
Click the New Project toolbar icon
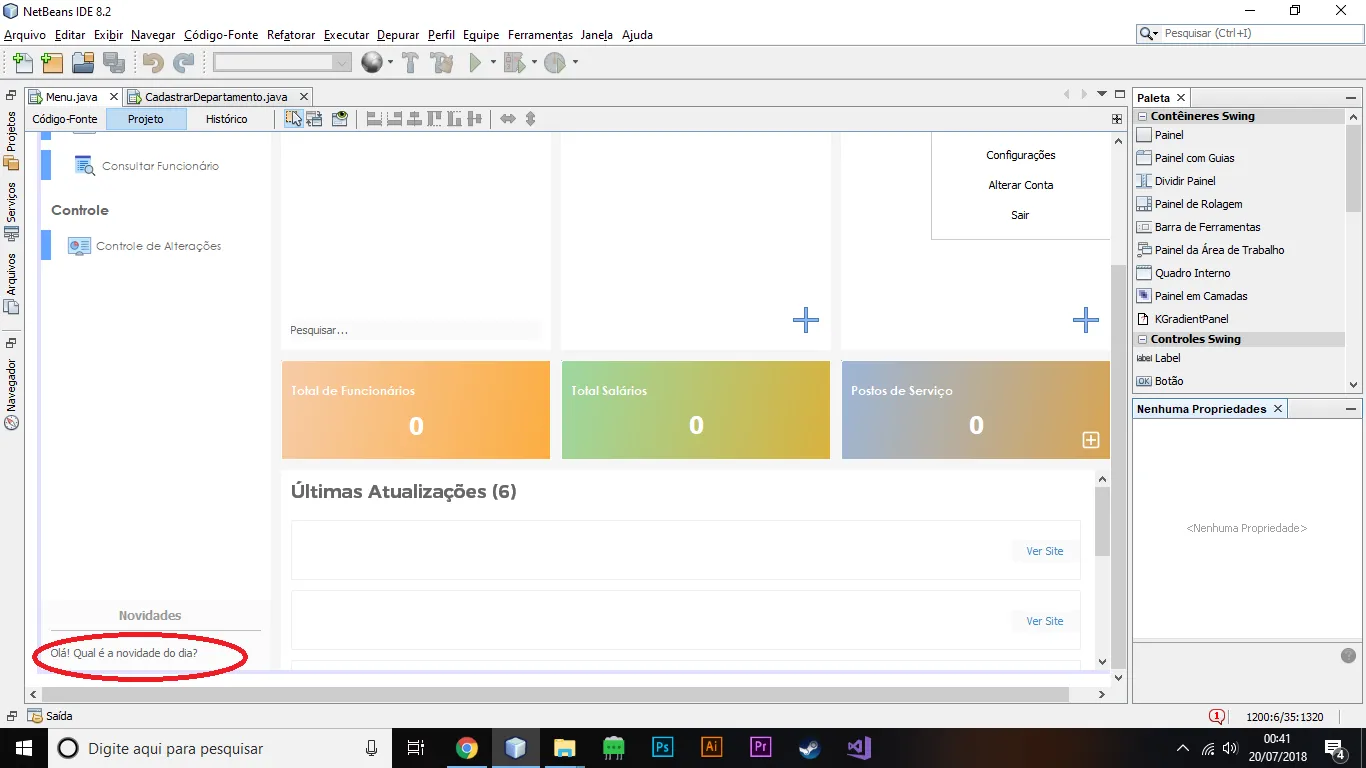pos(52,63)
